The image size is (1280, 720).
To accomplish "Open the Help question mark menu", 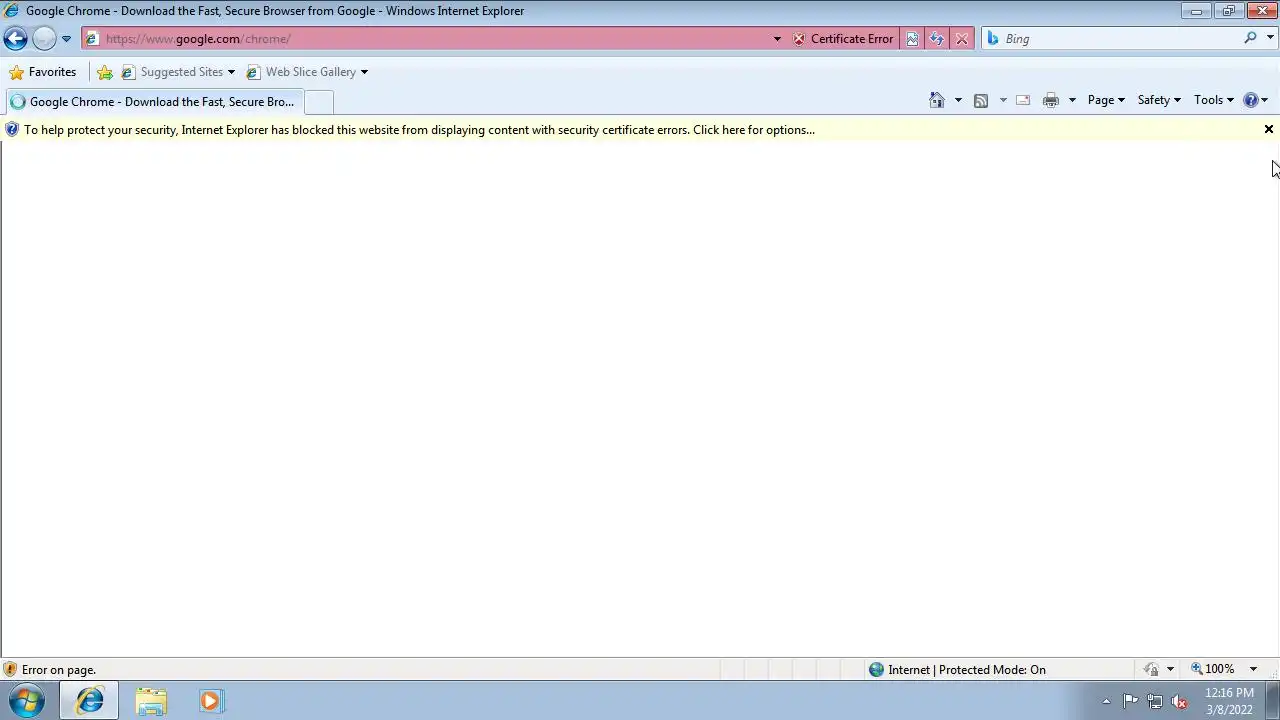I will tap(1255, 100).
